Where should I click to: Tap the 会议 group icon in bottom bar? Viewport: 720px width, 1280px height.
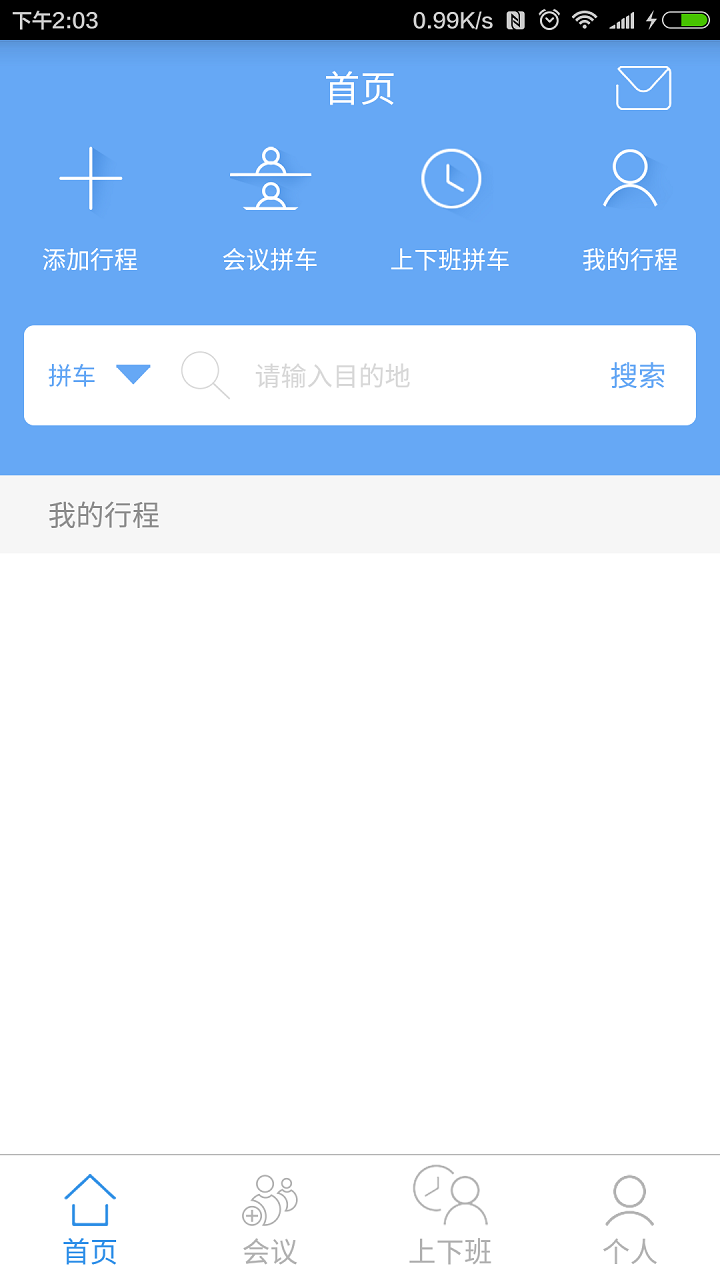pyautogui.click(x=270, y=1200)
